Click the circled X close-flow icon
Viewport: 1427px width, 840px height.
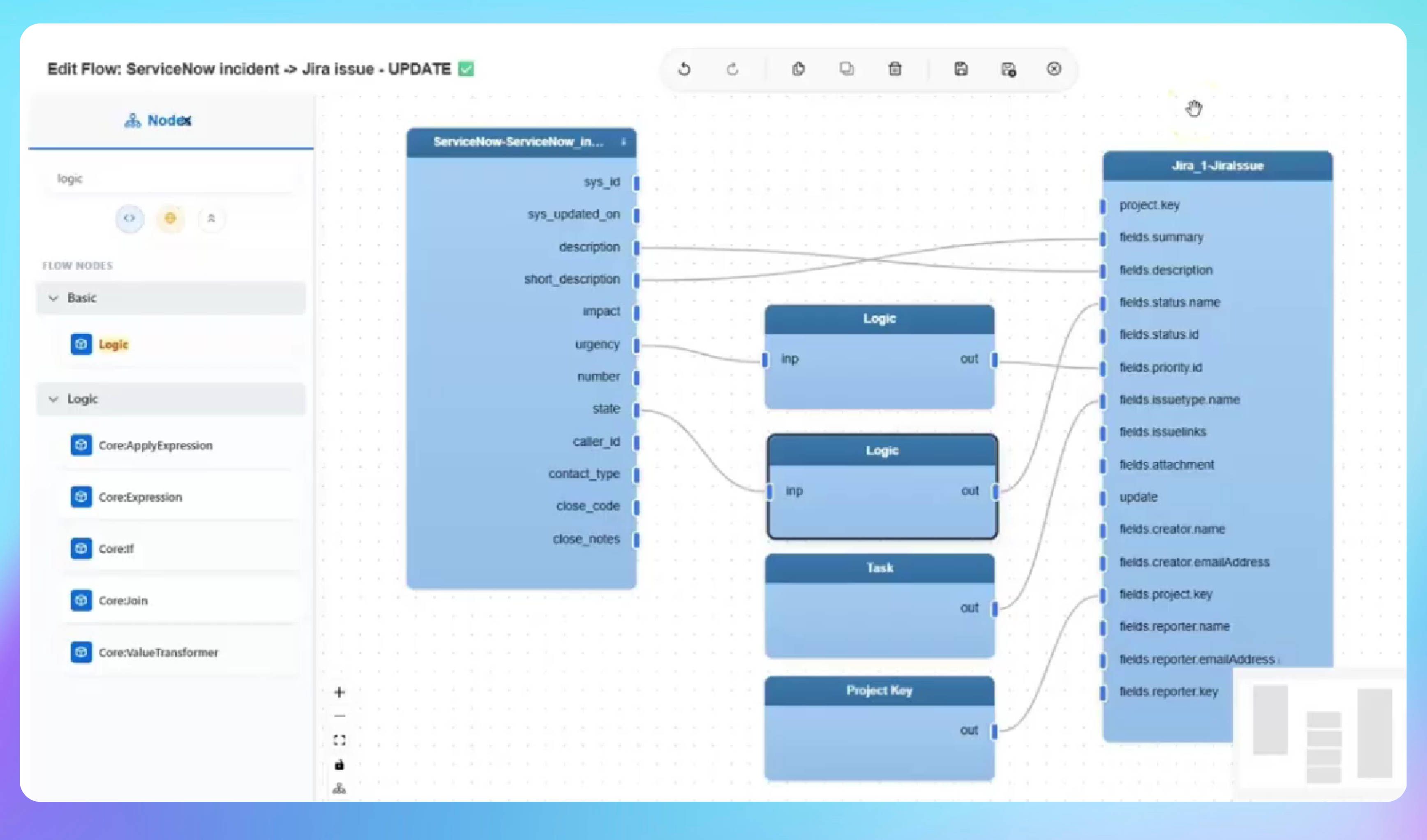pyautogui.click(x=1053, y=69)
